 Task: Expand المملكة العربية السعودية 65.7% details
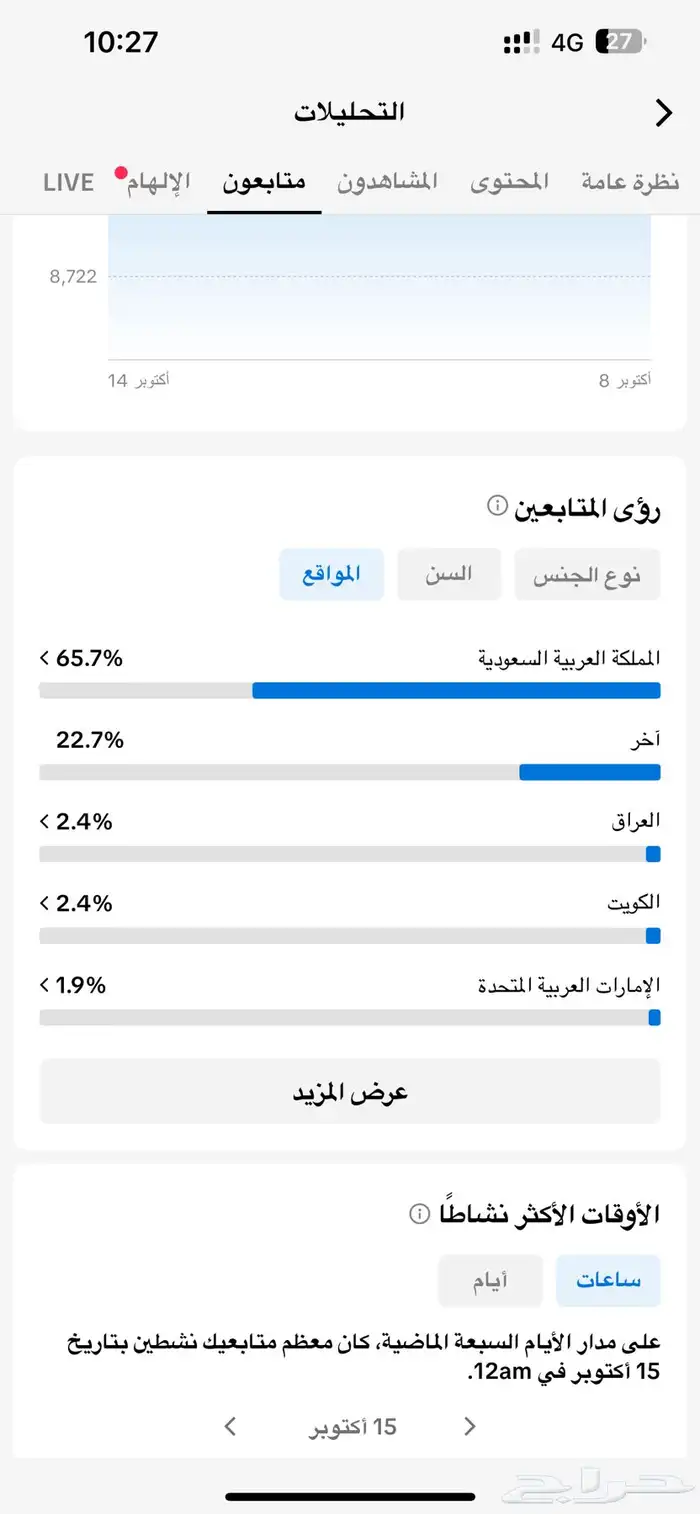click(x=44, y=658)
